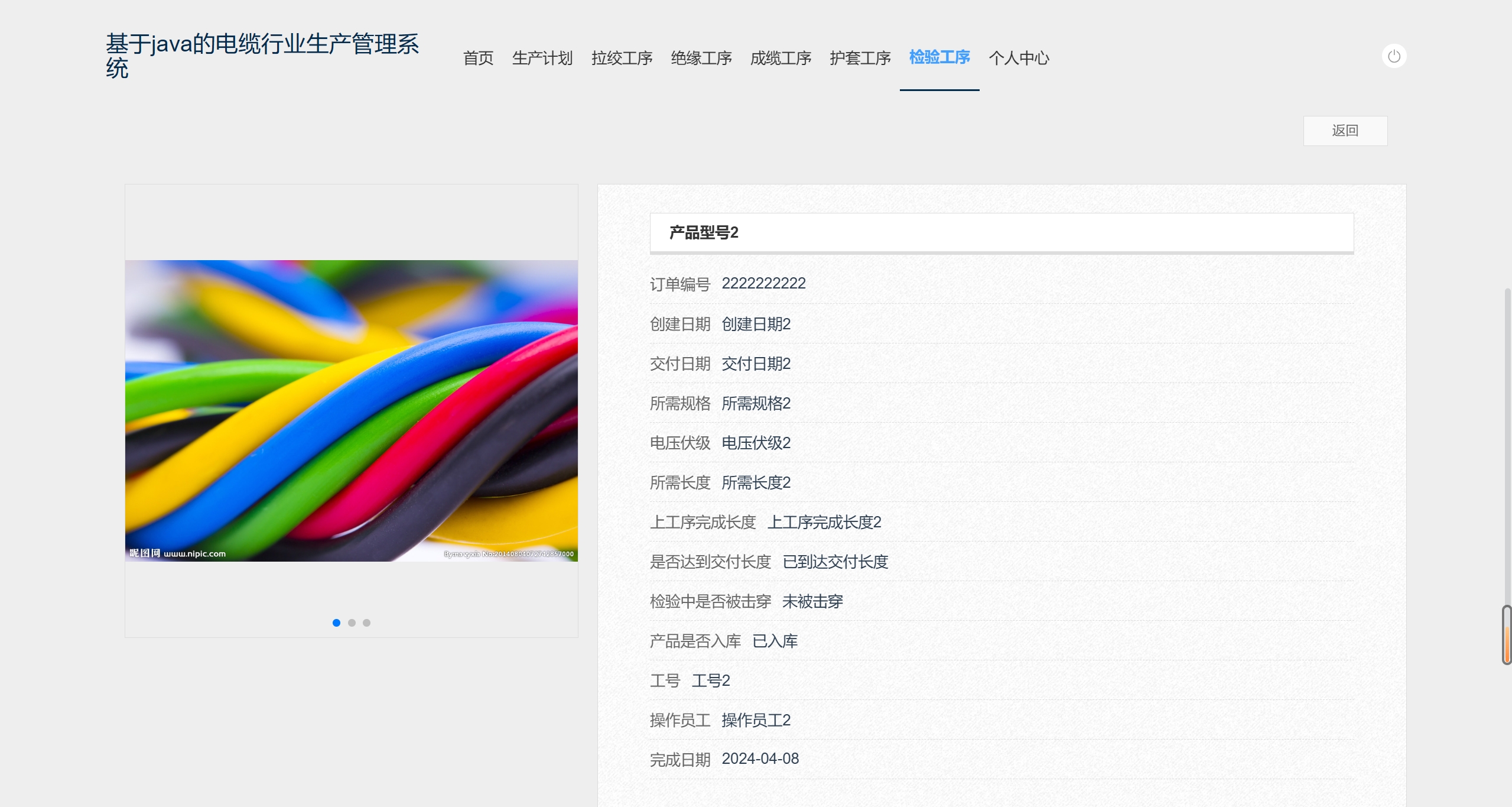1512x807 pixels.
Task: Click the 上工序完成长度2 value
Action: (824, 522)
